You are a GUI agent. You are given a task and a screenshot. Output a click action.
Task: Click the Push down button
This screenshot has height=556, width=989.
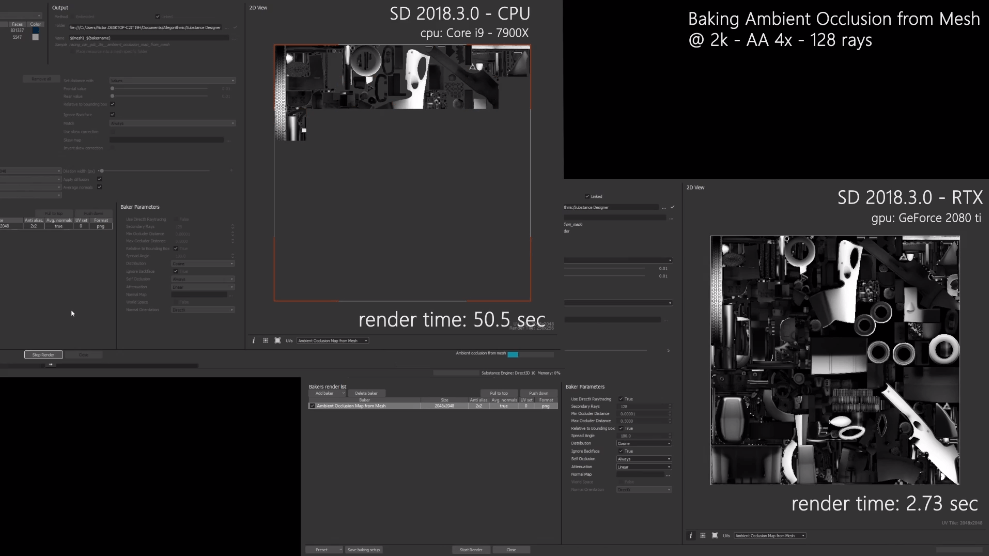click(538, 393)
